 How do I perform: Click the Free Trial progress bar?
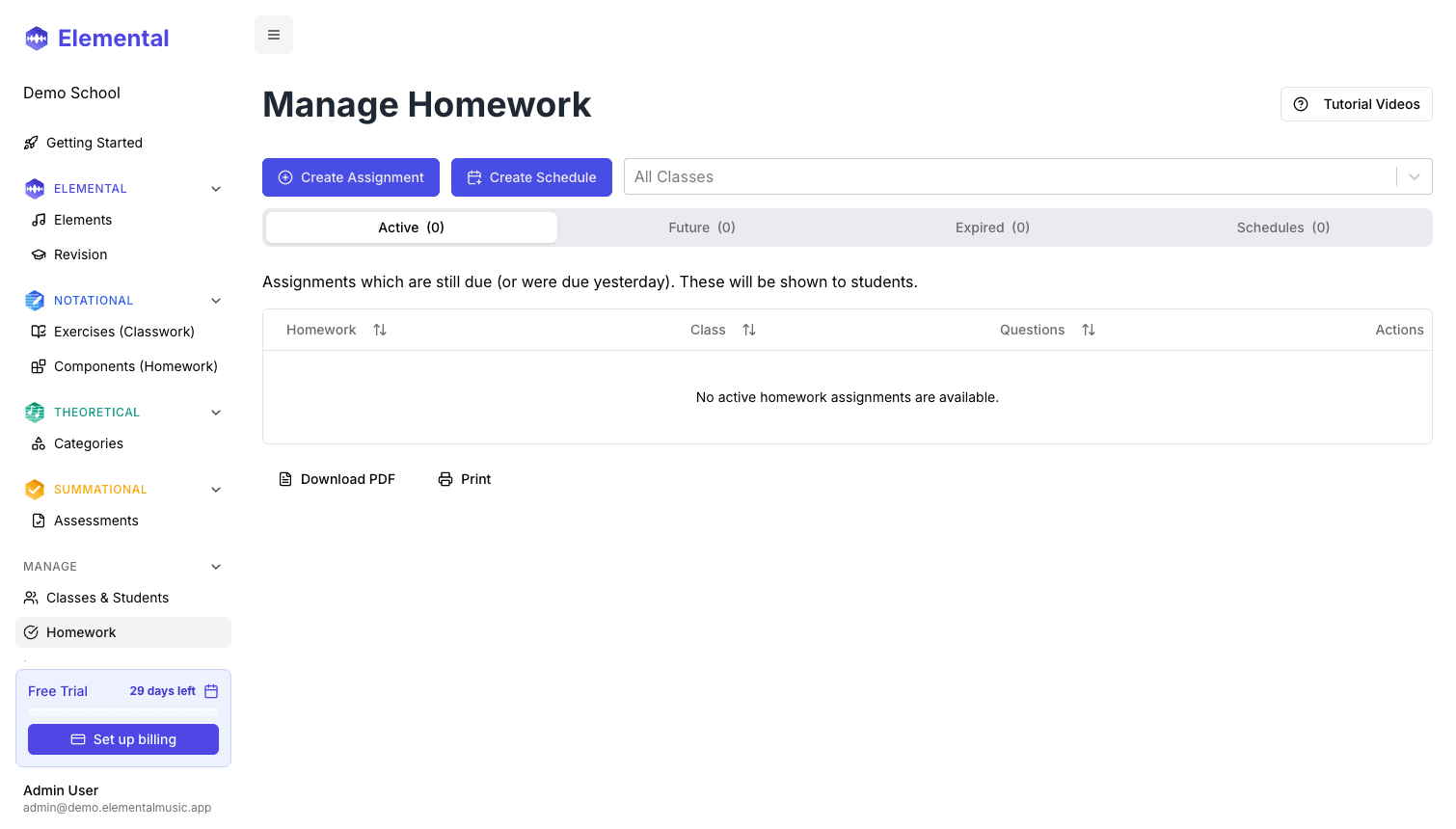(122, 710)
